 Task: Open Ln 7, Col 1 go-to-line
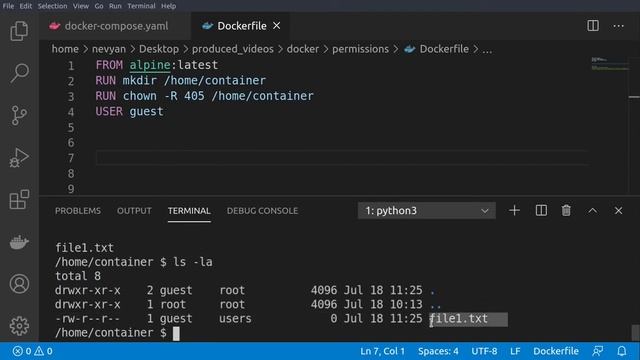pos(382,351)
